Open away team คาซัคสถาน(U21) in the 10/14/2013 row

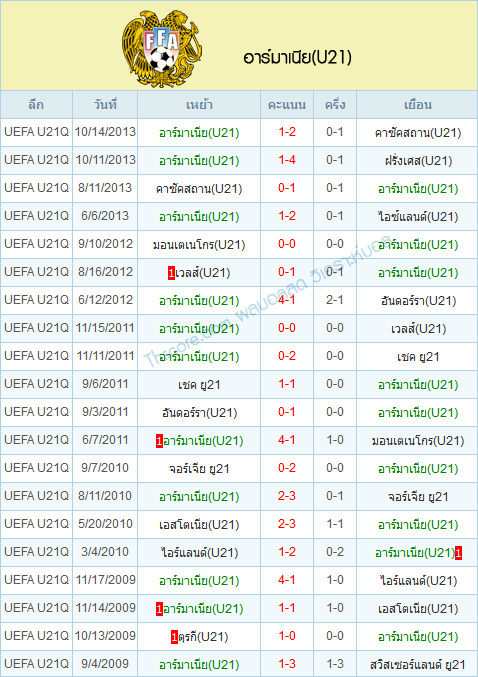click(x=418, y=133)
